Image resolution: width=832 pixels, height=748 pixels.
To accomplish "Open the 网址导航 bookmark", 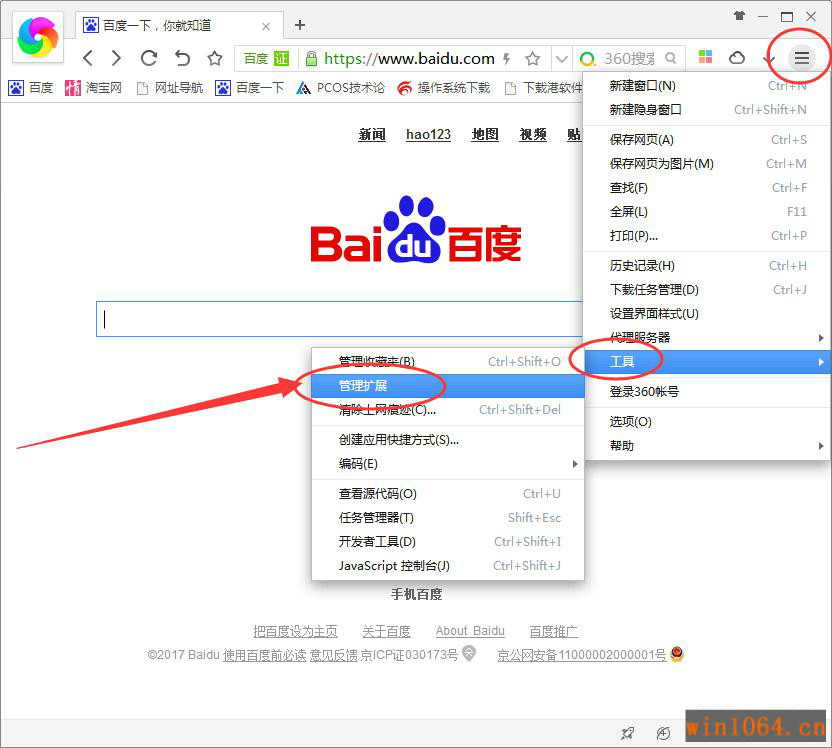I will point(170,88).
